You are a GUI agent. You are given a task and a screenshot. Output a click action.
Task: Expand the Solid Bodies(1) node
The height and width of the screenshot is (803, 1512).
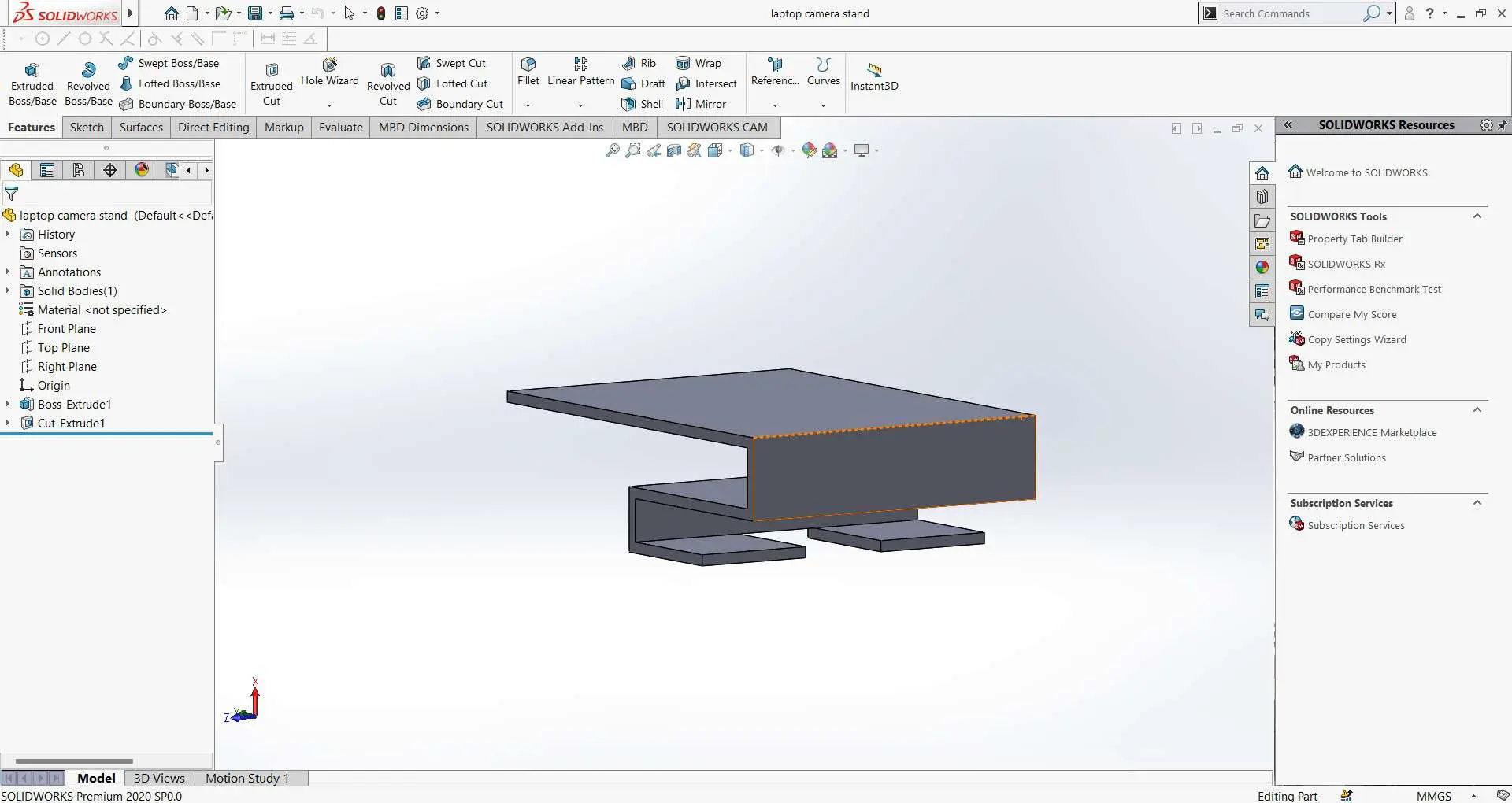(x=8, y=290)
